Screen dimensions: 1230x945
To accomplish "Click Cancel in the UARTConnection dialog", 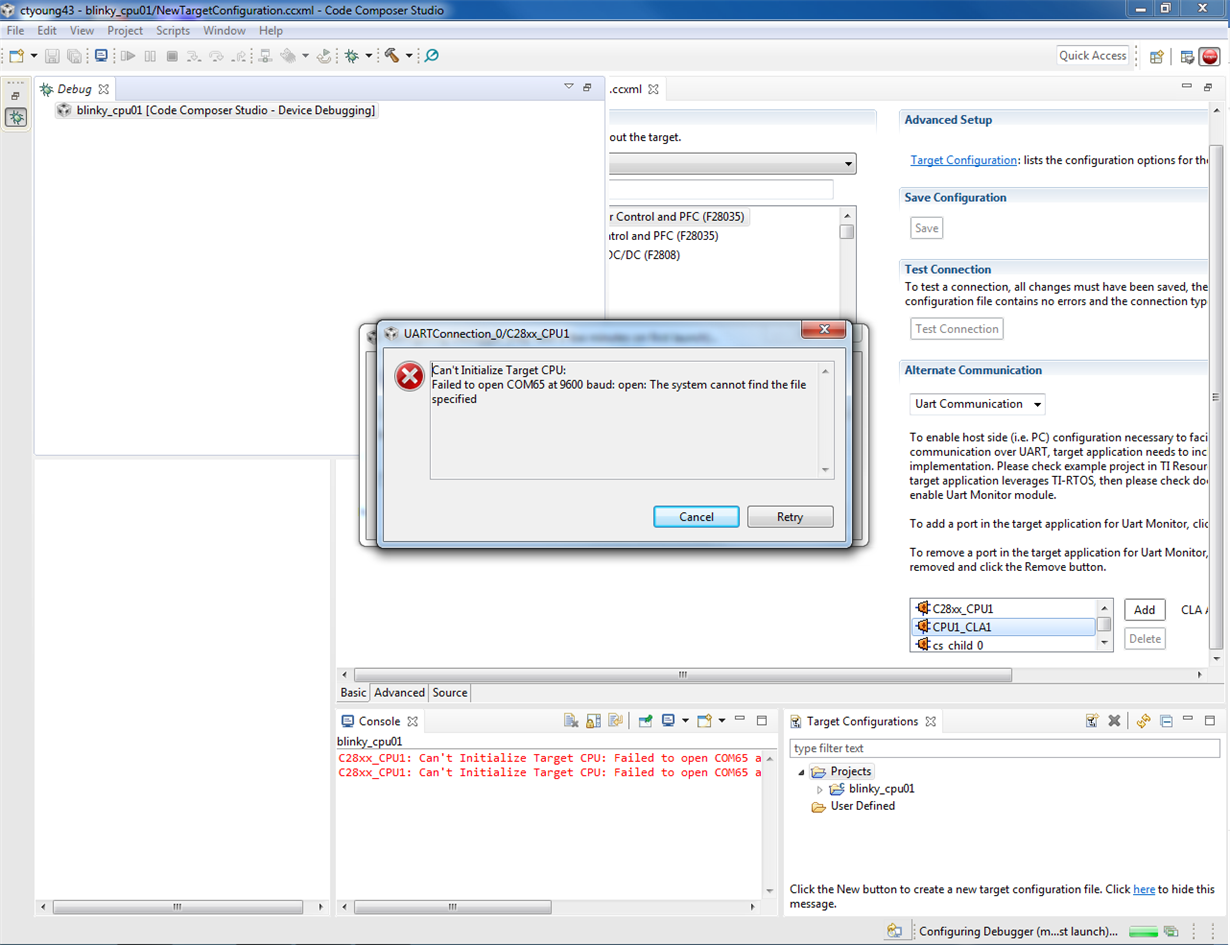I will click(x=696, y=517).
